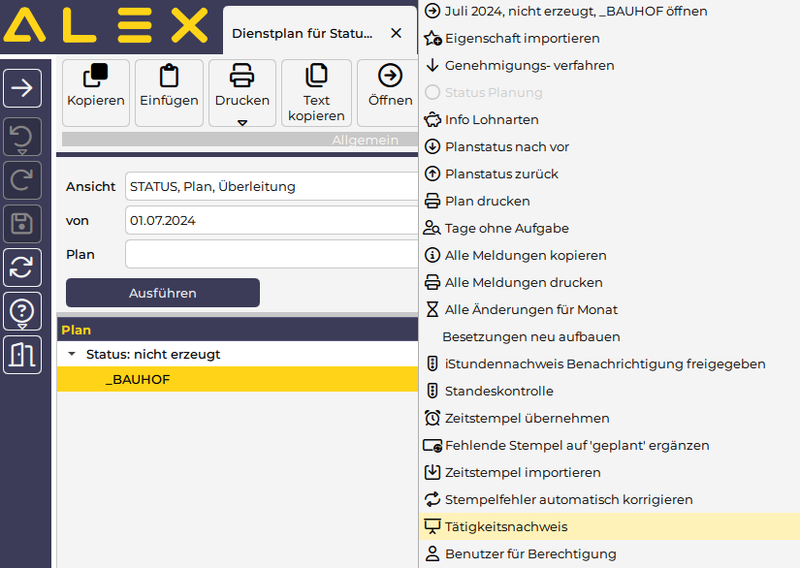Click the Einfügen clipboard icon
This screenshot has height=568, width=800.
(x=168, y=76)
